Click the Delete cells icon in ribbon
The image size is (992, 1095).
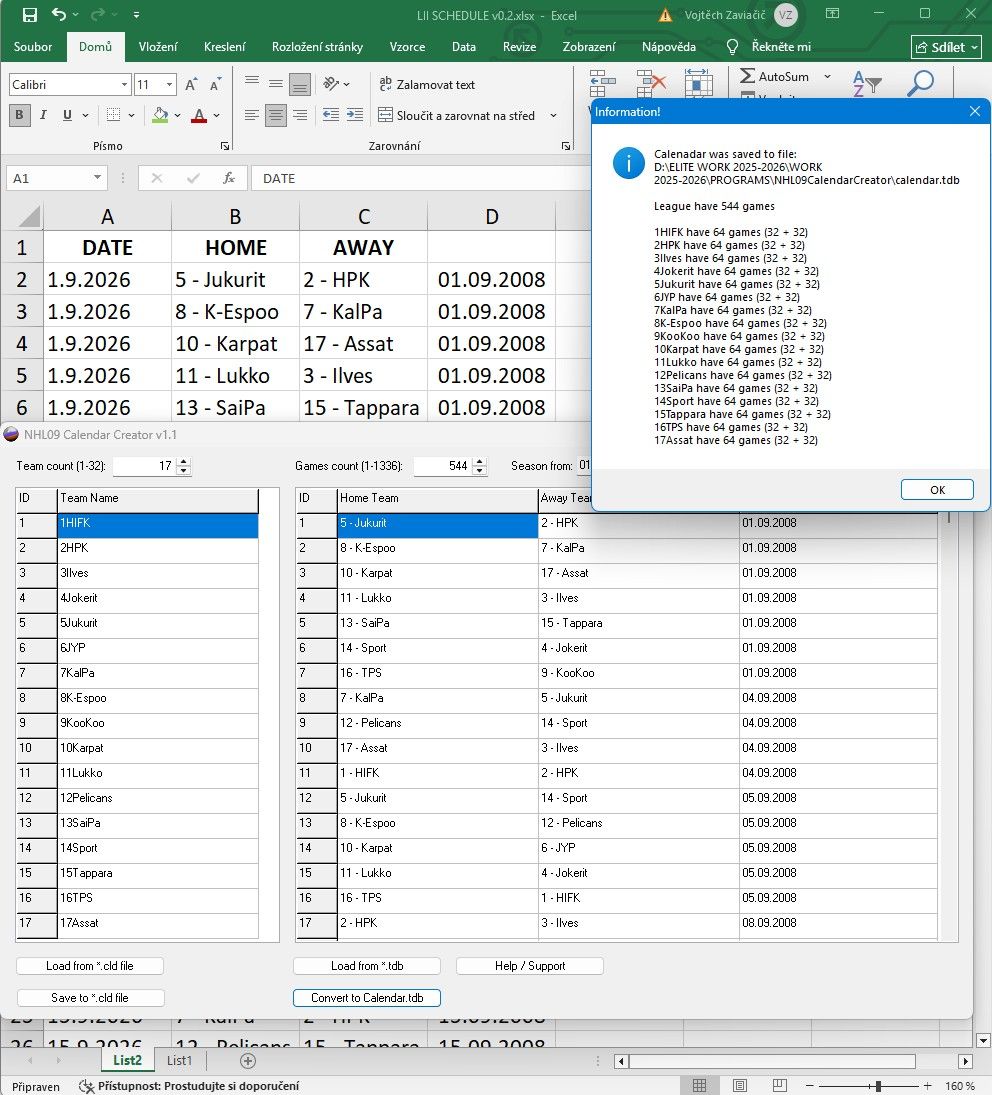point(651,84)
